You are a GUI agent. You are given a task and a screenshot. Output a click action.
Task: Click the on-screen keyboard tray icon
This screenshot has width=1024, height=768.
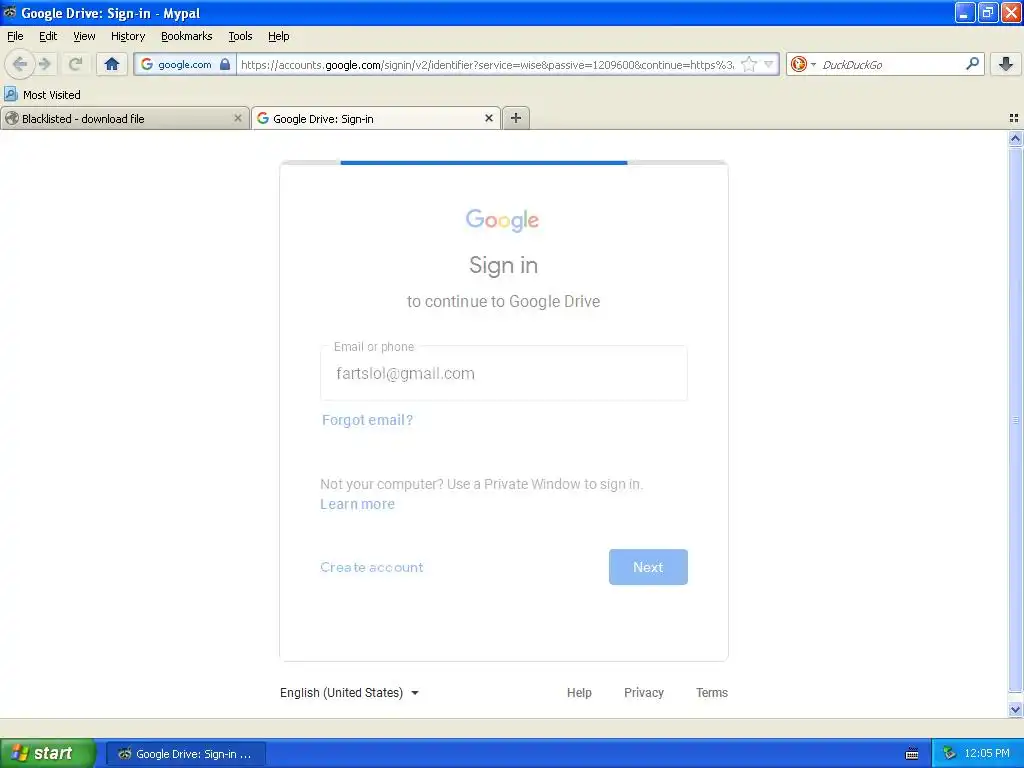[x=912, y=754]
